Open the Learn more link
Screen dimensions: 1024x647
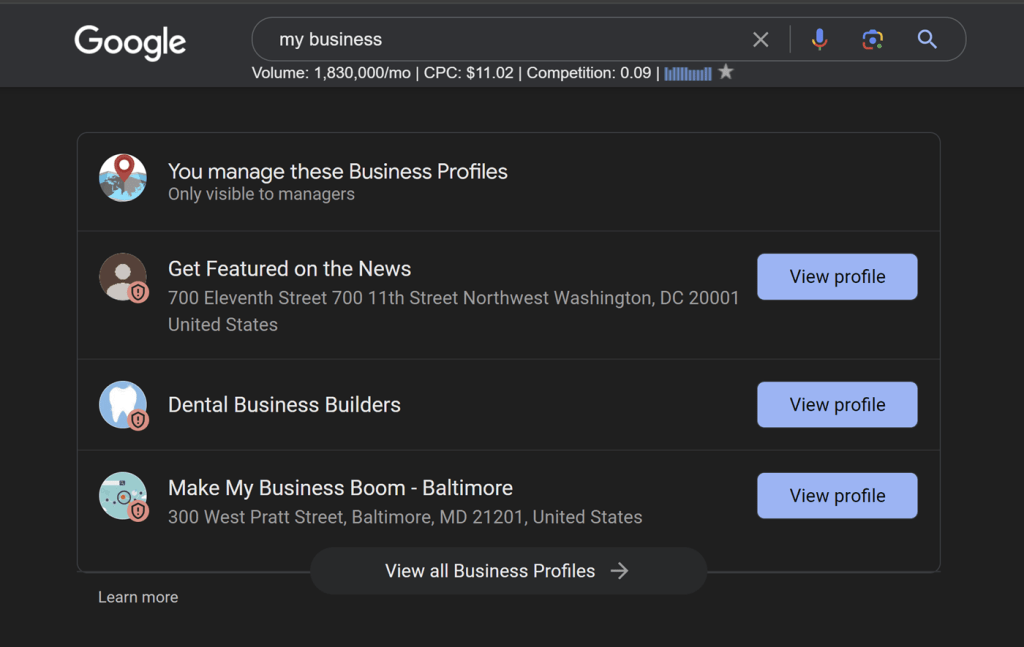(138, 597)
